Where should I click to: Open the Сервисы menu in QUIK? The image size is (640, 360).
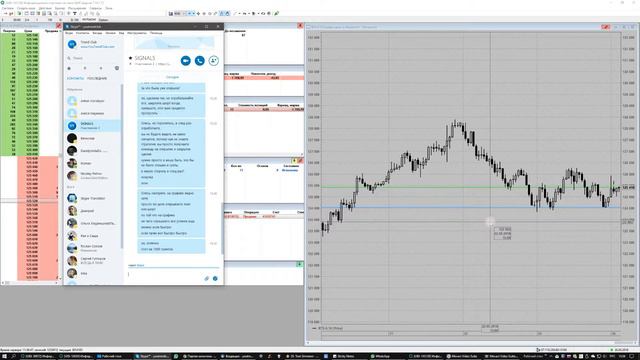[96, 8]
